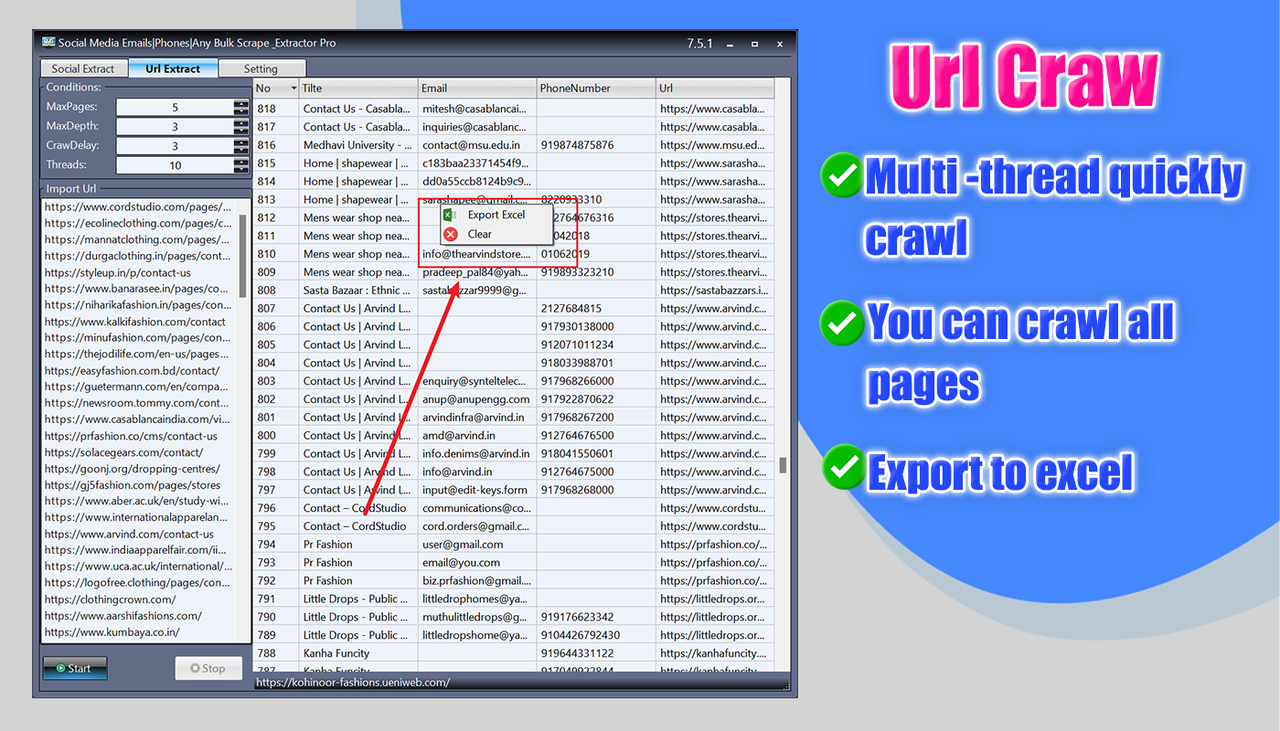Select https://www.aarshifashions.com/ in import list
The image size is (1280, 731).
click(x=123, y=615)
